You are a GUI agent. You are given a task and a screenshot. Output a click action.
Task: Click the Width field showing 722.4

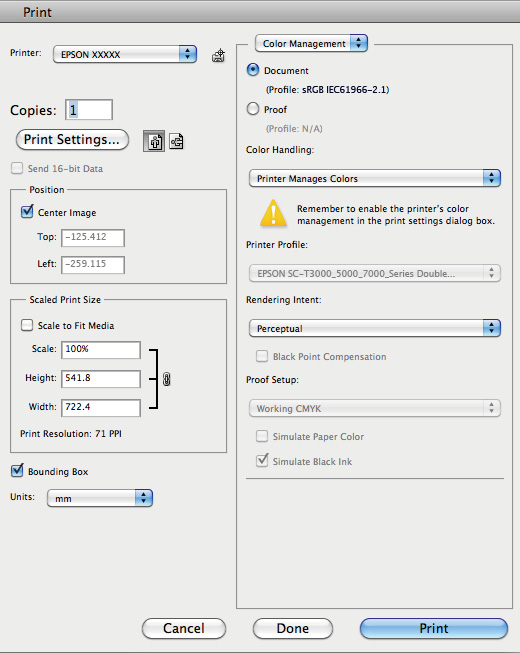pos(101,407)
